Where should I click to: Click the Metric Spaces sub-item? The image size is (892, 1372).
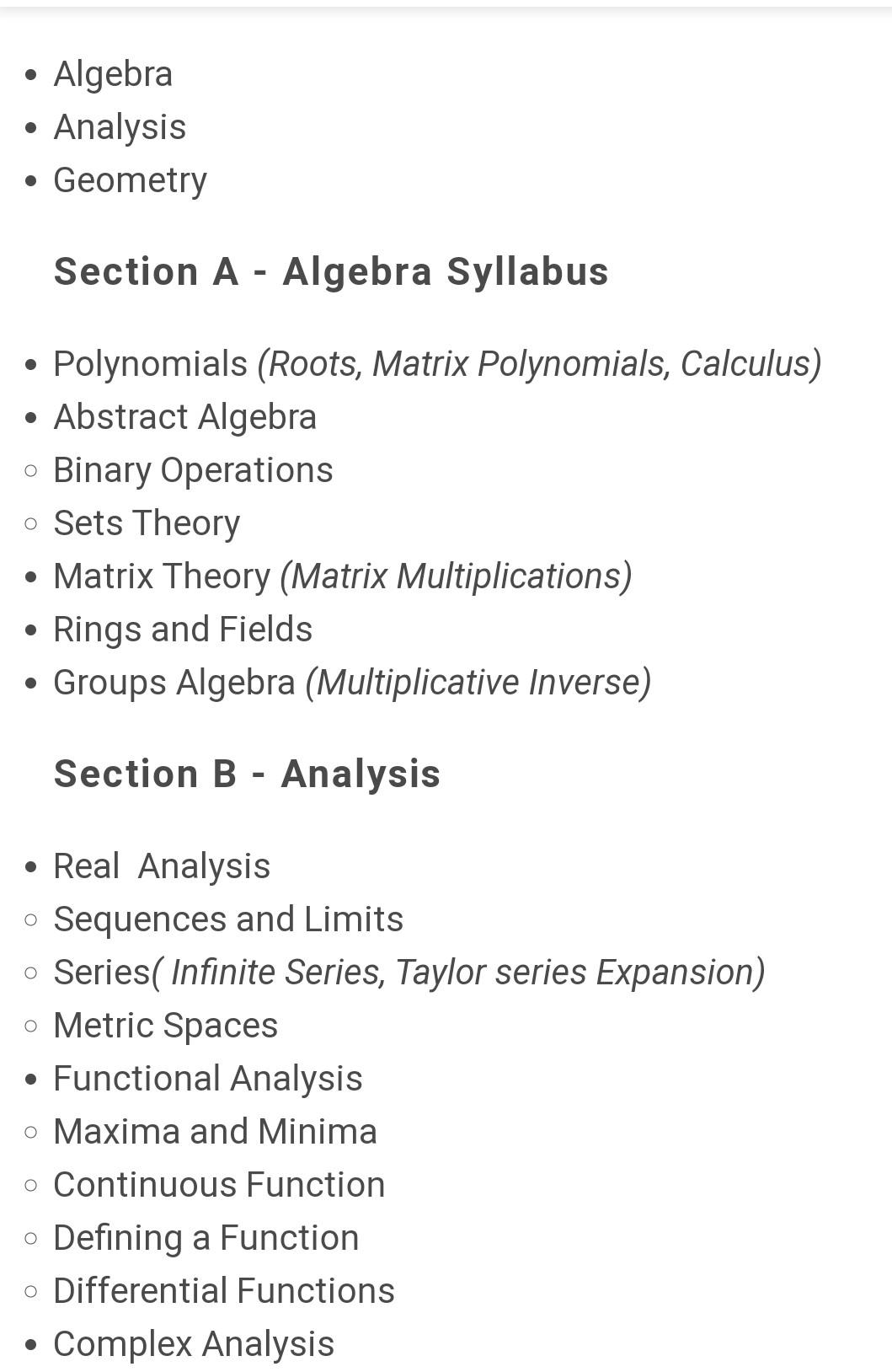(x=165, y=1026)
